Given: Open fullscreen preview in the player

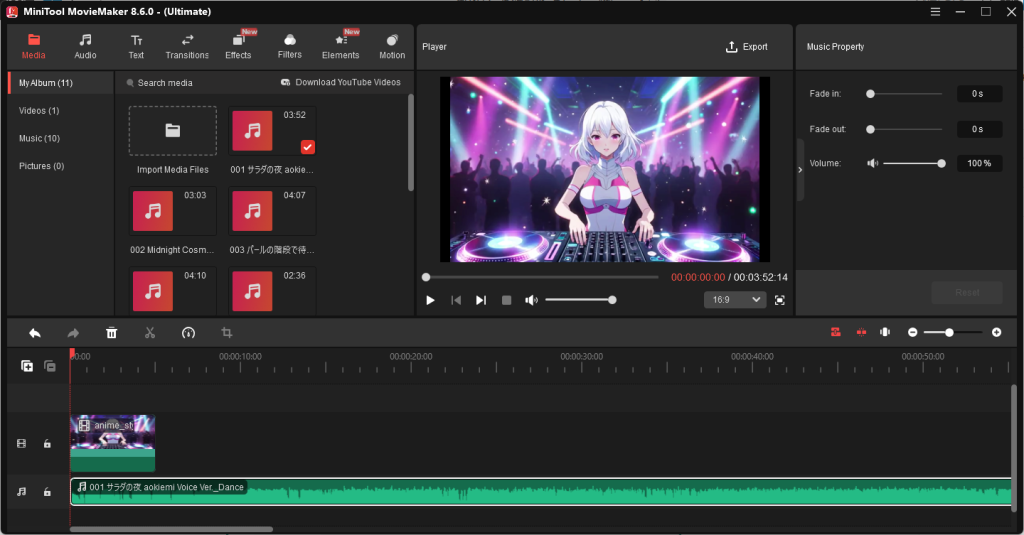Looking at the screenshot, I should (x=779, y=300).
